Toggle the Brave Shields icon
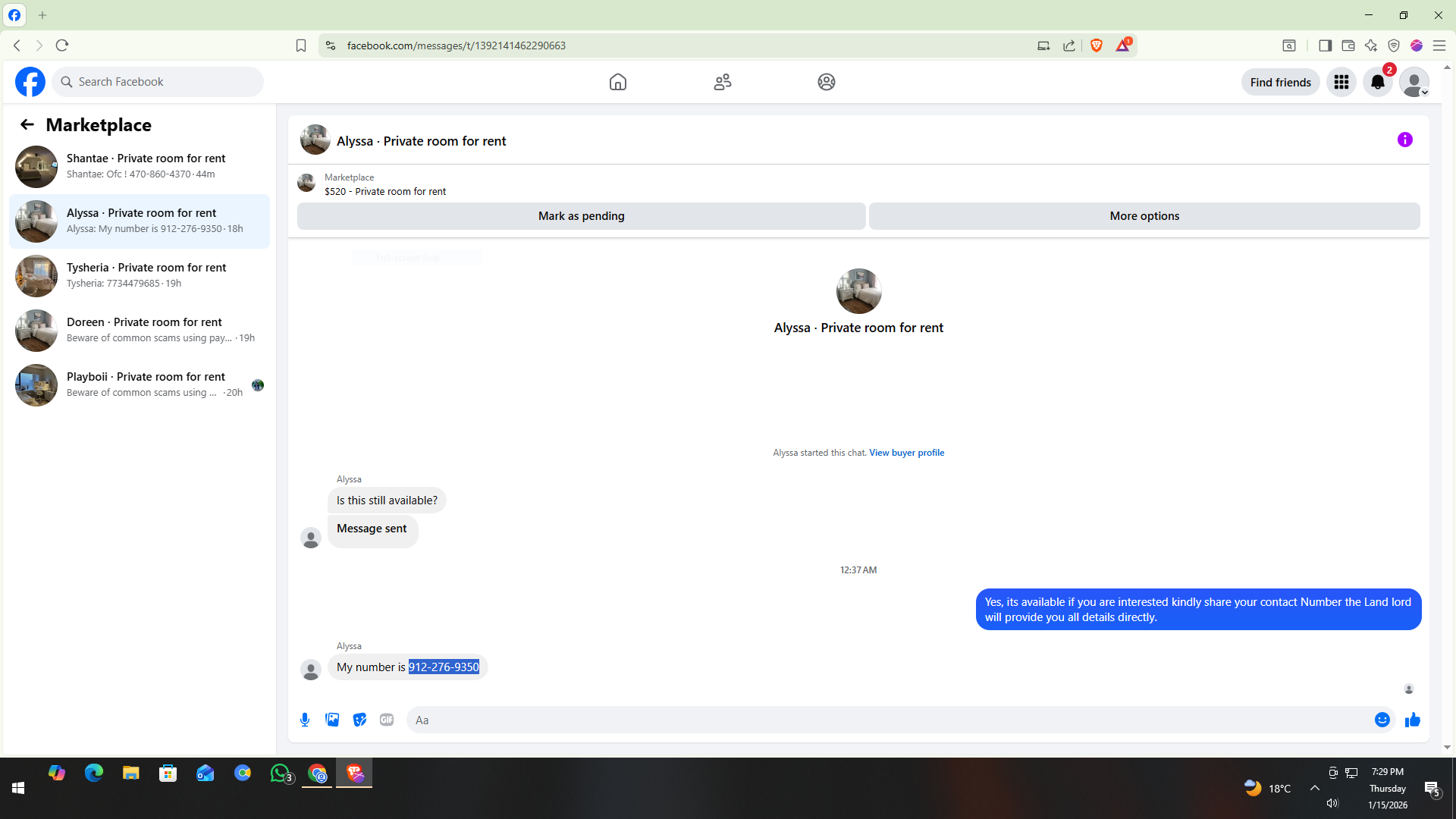Viewport: 1456px width, 819px height. point(1096,45)
